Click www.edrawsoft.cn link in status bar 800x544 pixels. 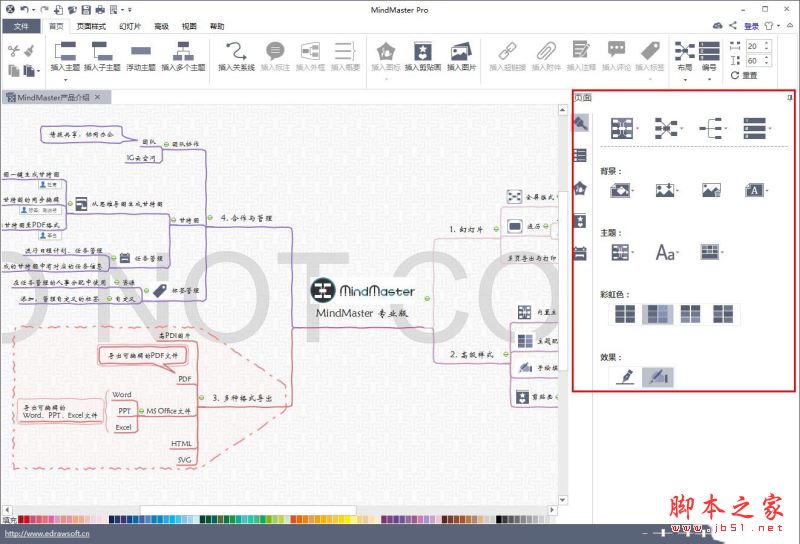point(47,534)
